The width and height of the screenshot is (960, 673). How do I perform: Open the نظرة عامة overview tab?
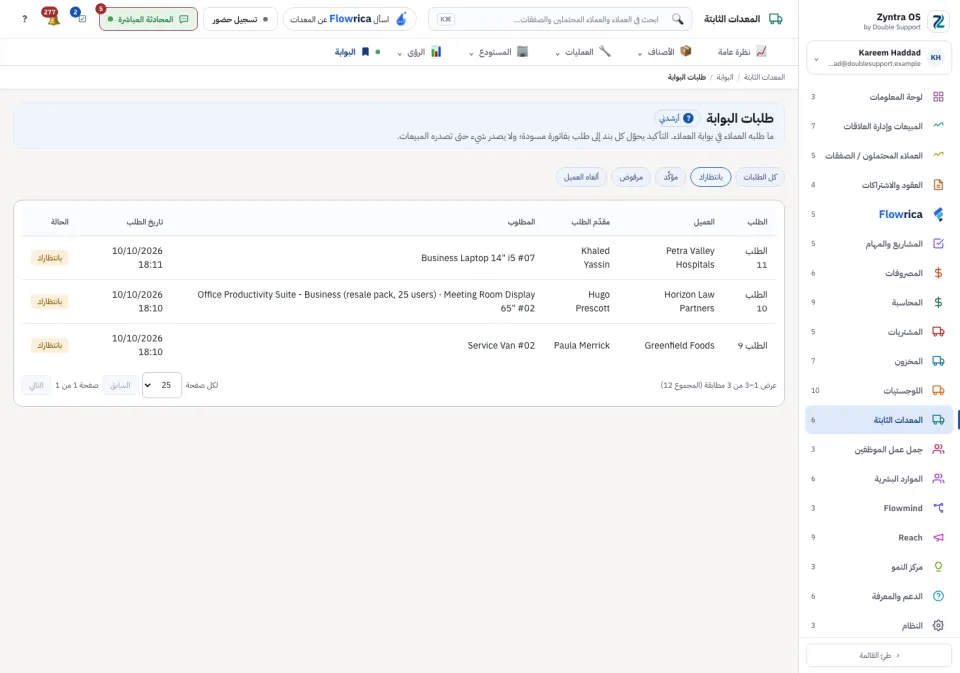tap(742, 52)
